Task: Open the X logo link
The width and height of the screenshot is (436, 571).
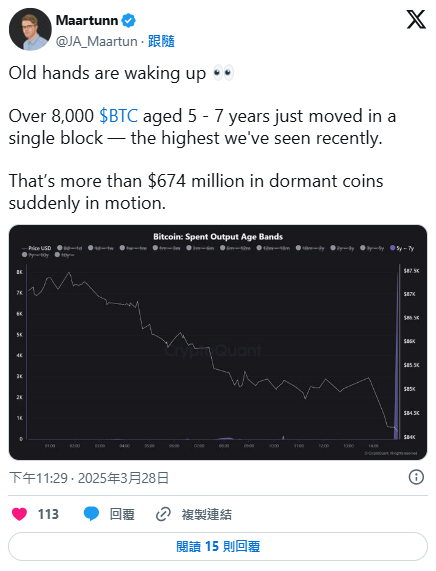Action: coord(416,20)
